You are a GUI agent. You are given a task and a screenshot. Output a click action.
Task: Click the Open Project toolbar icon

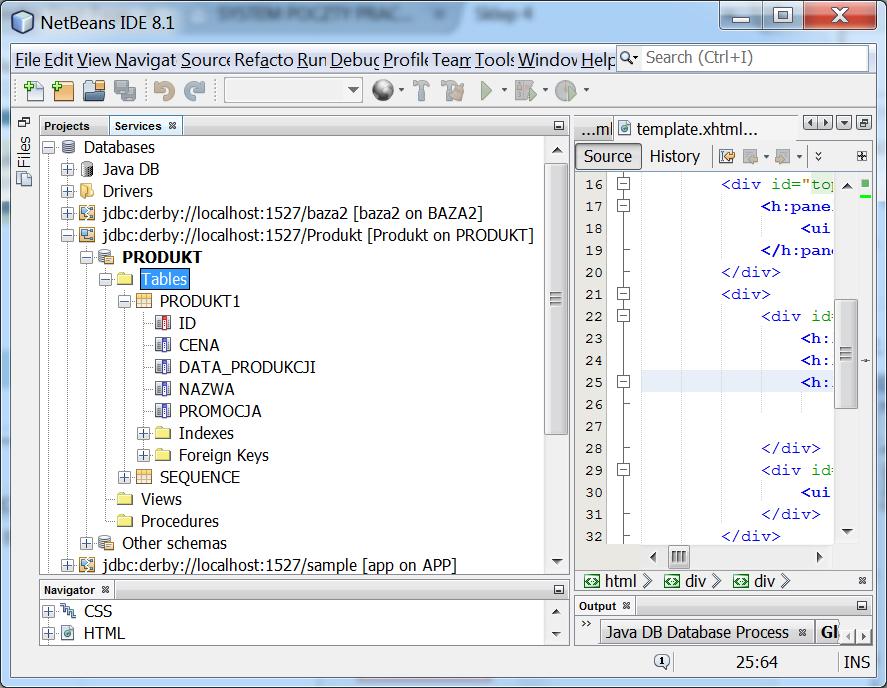[x=94, y=91]
